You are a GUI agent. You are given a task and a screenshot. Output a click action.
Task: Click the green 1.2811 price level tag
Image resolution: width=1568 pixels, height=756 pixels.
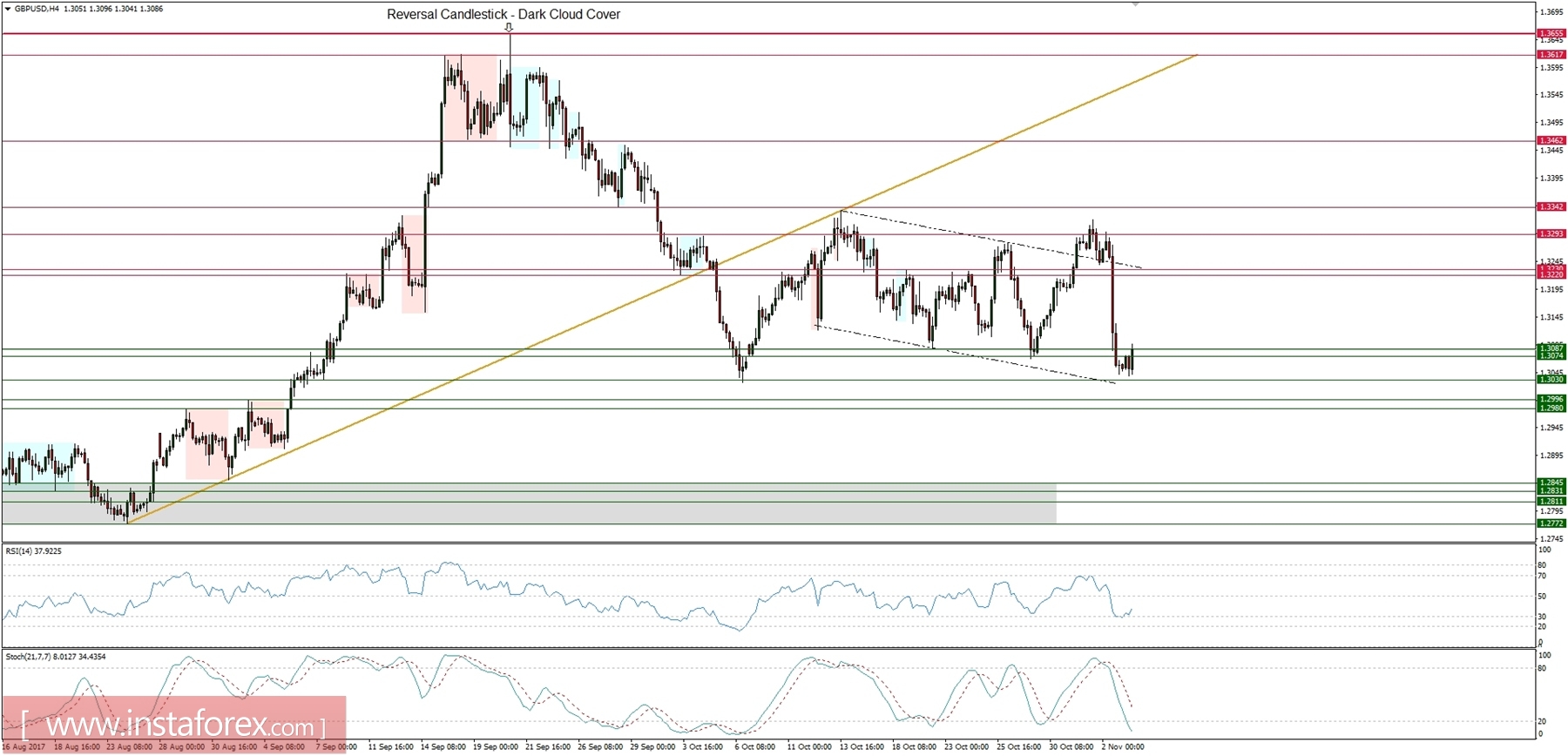1551,501
